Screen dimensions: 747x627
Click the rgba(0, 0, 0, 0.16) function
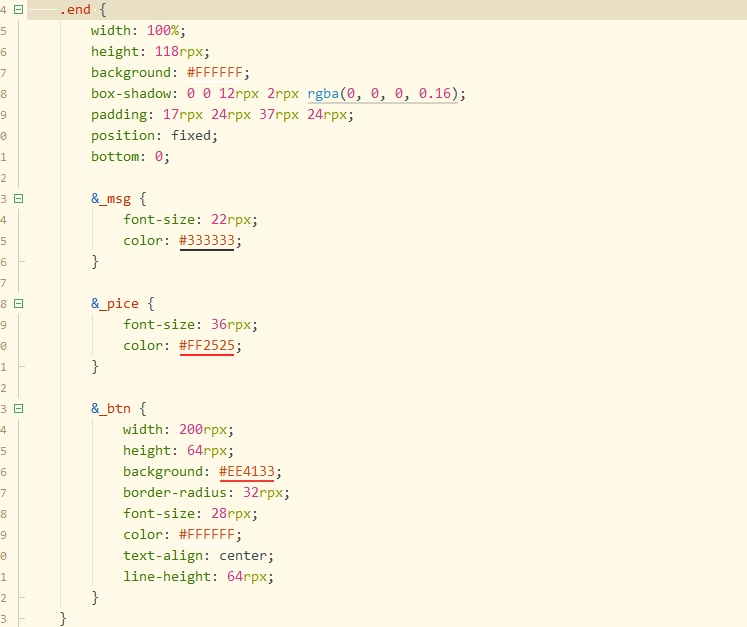pyautogui.click(x=383, y=93)
